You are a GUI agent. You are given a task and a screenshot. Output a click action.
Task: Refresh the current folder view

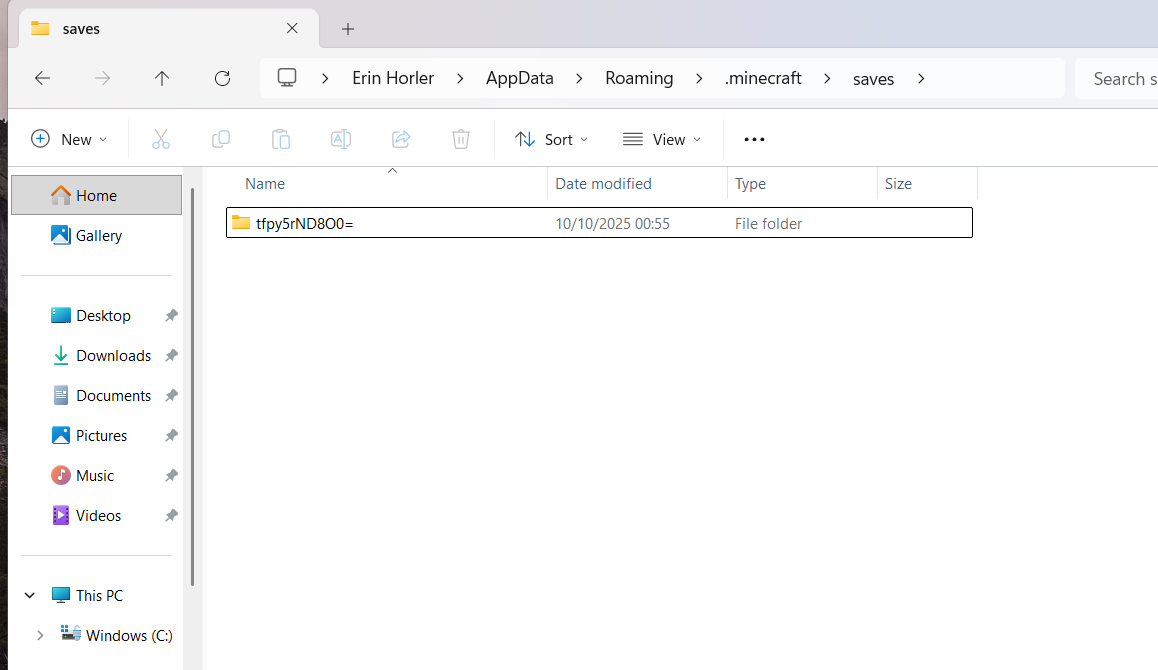[222, 78]
